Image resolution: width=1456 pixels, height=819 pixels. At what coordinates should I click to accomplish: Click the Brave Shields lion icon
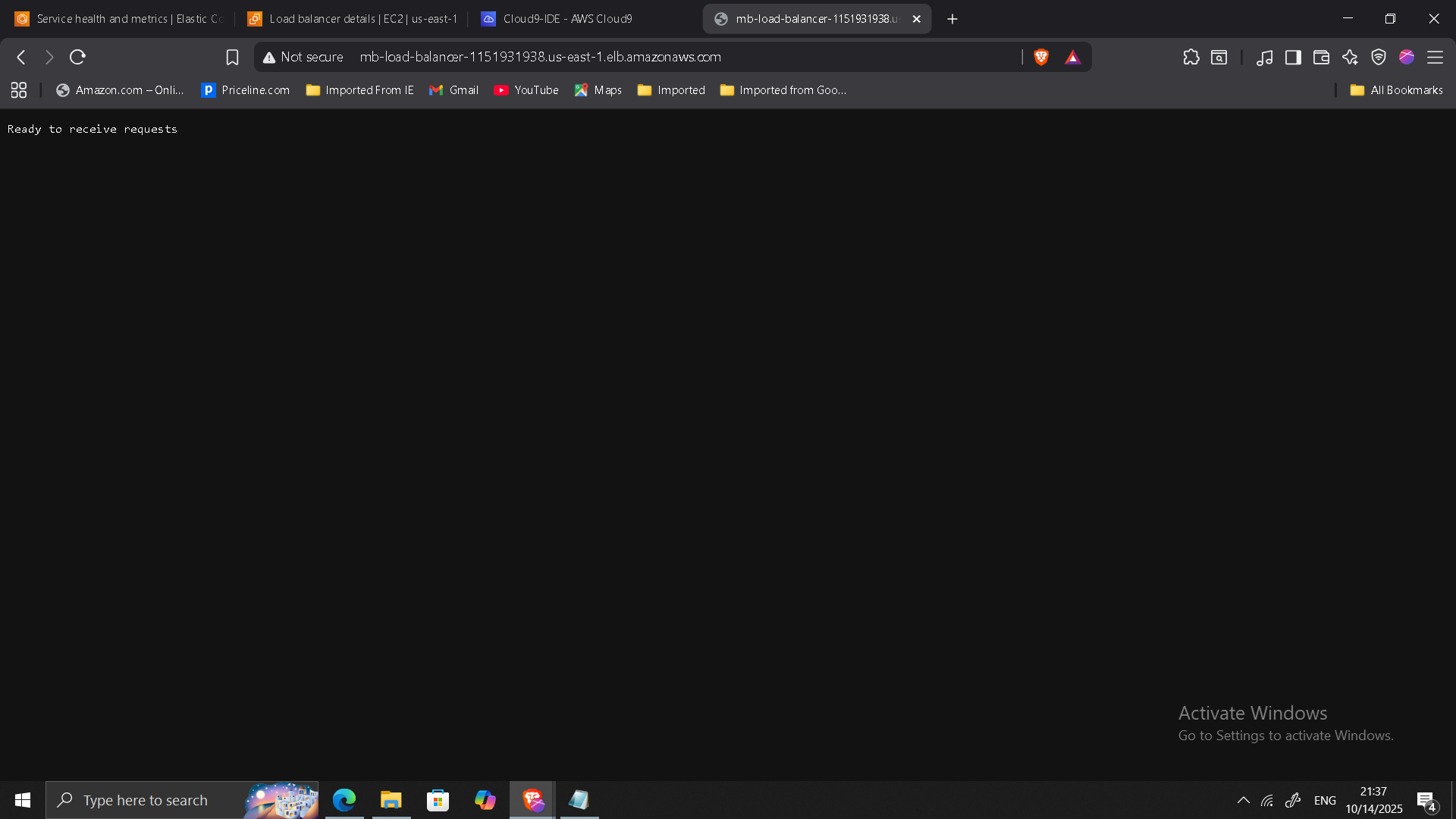tap(1041, 57)
